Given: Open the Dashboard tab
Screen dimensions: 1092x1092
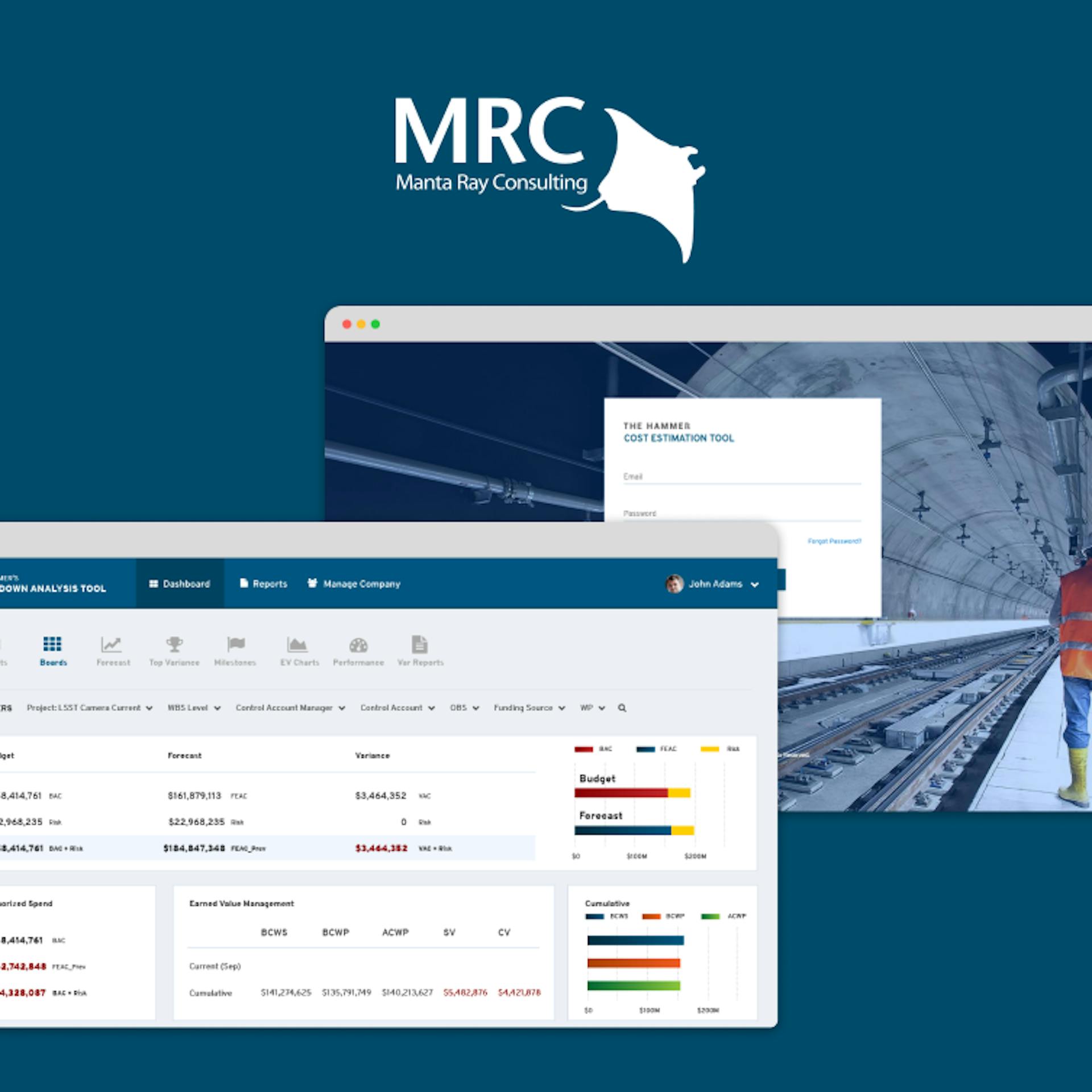Looking at the screenshot, I should (180, 584).
